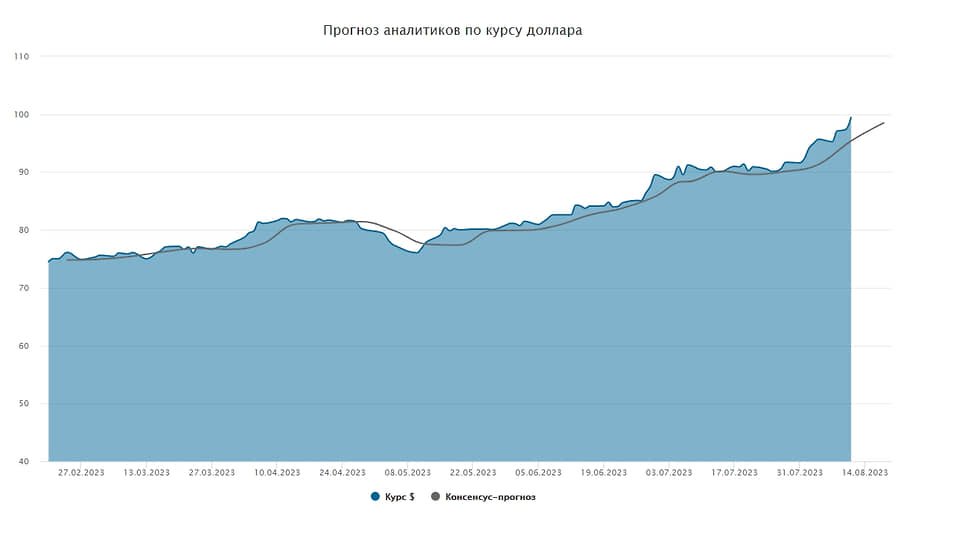Click the '90' y-axis value
The width and height of the screenshot is (968, 544).
tap(23, 172)
